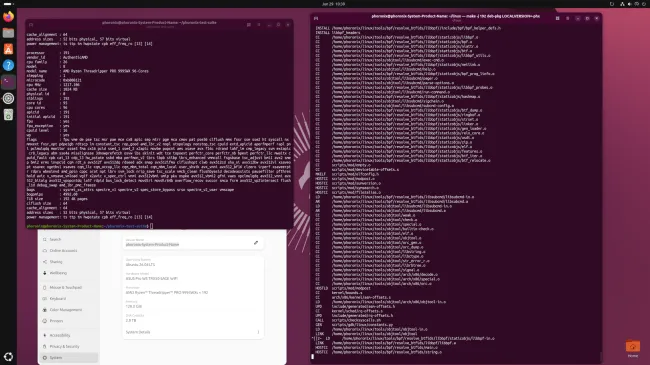Screen dimensions: 650x365
Task: Click the memory value '128.0 GiB' in Settings
Action: tap(133, 307)
